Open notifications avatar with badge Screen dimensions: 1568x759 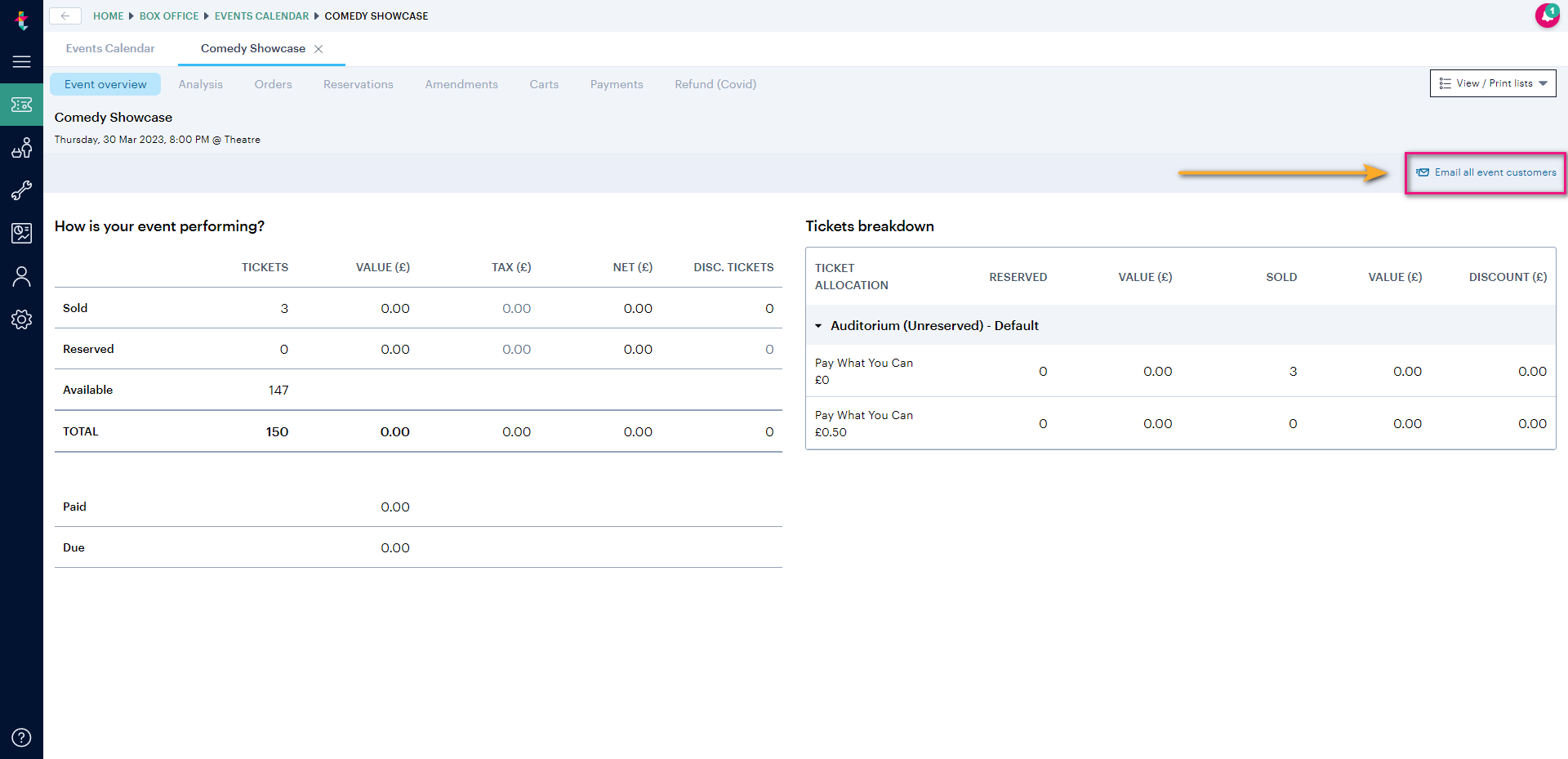[1547, 15]
